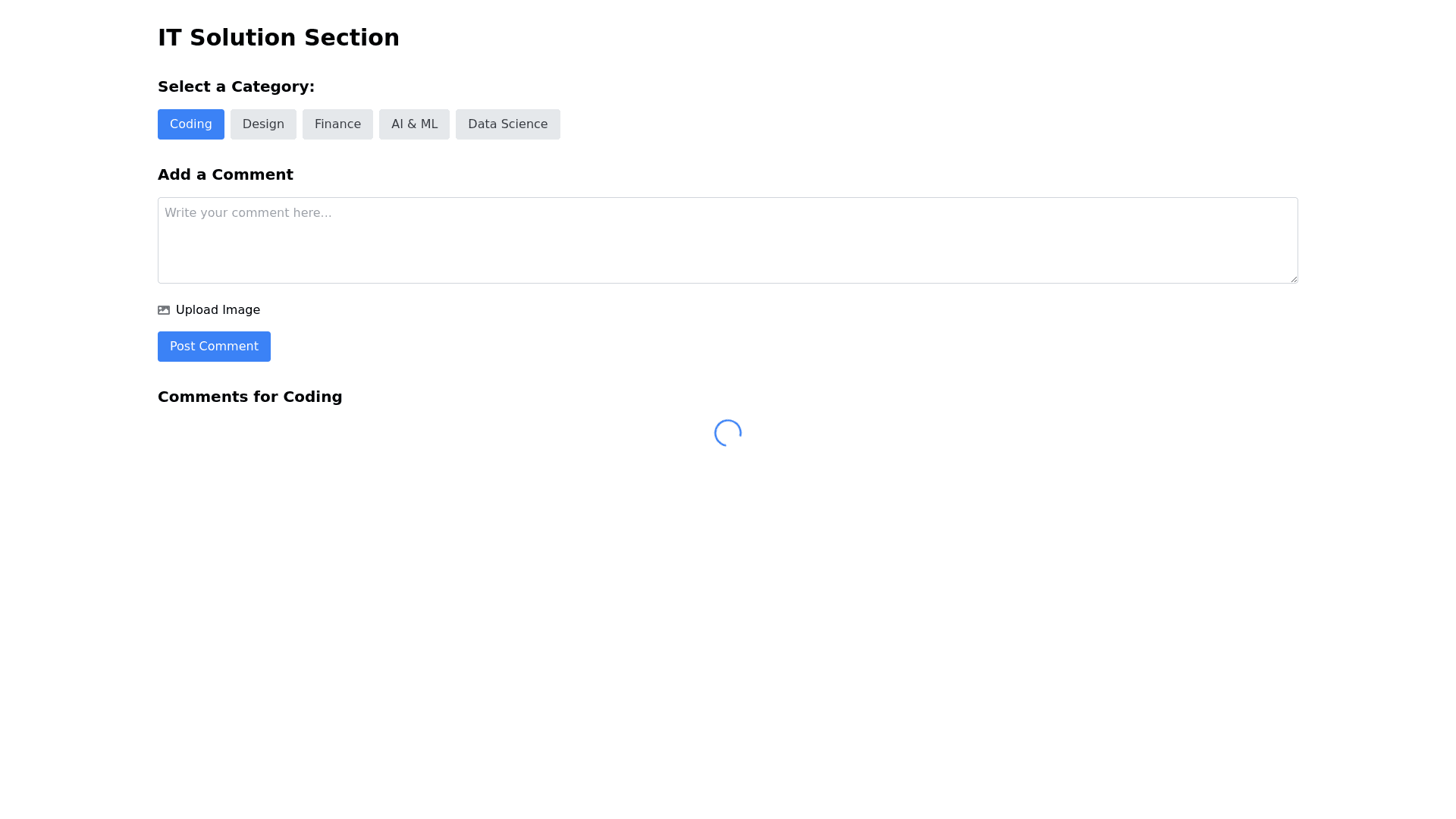Select the Coding category tab
The height and width of the screenshot is (819, 1456).
[191, 124]
